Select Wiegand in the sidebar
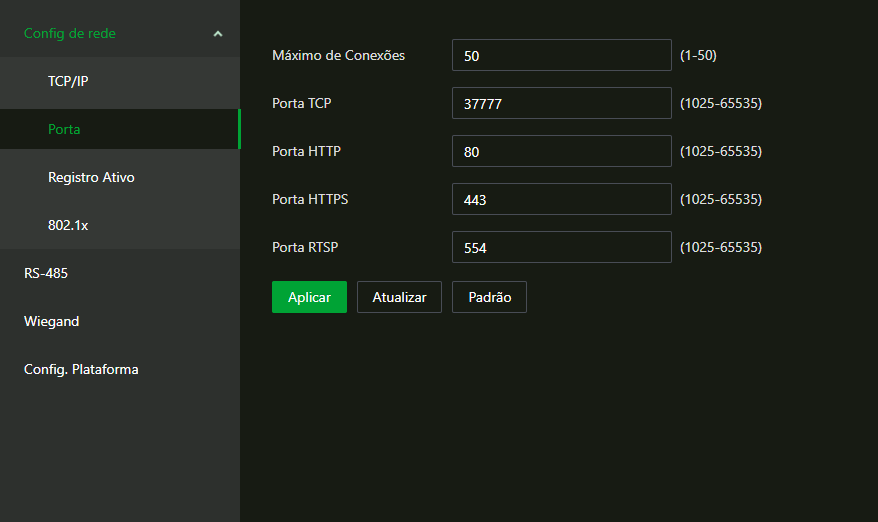Viewport: 878px width, 522px height. coord(120,321)
